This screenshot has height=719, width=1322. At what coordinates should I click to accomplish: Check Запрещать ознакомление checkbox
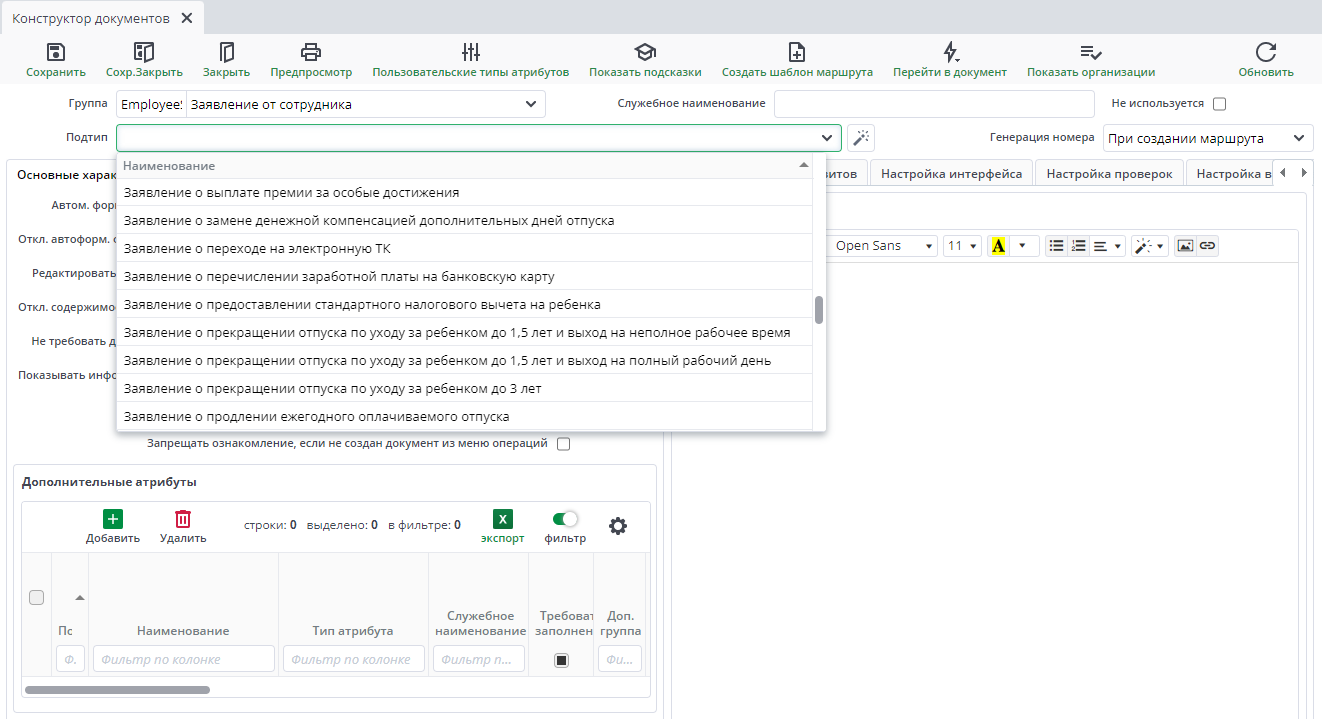click(x=563, y=444)
